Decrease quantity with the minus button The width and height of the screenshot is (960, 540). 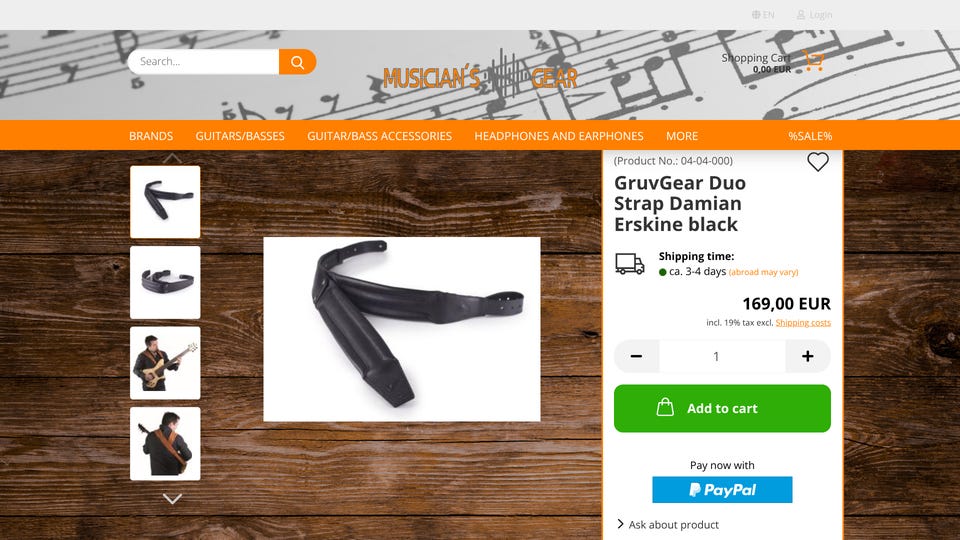point(637,356)
